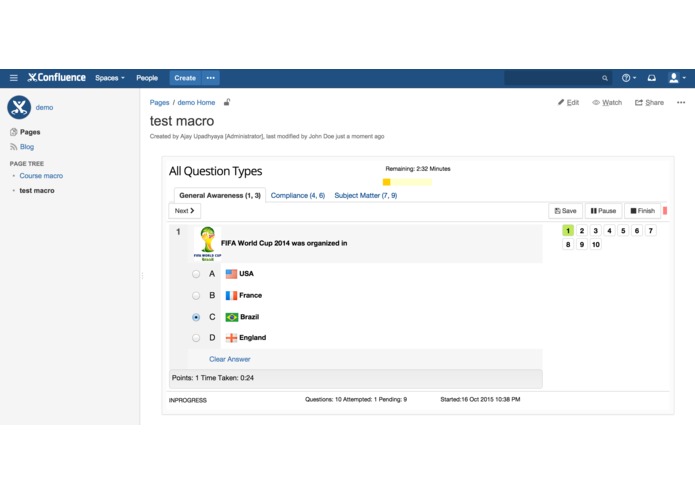The image size is (695, 494).
Task: Click the Brazil flag icon
Action: (x=232, y=317)
